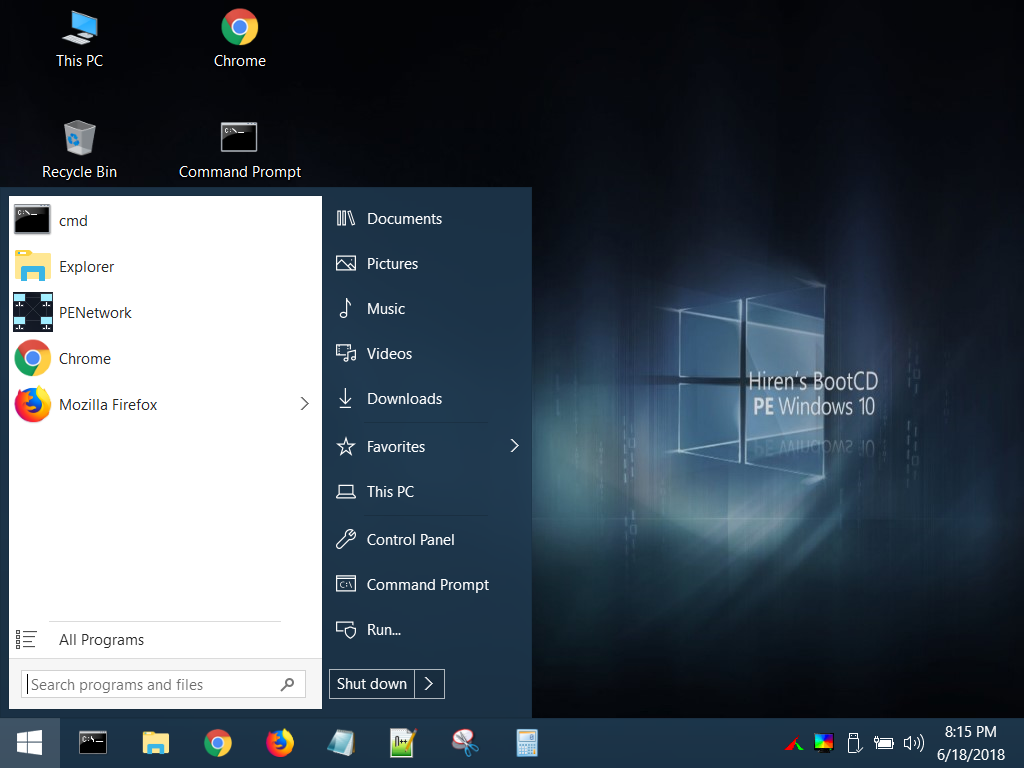This screenshot has height=768, width=1024.
Task: Launch Explorer from start menu list
Action: click(165, 266)
